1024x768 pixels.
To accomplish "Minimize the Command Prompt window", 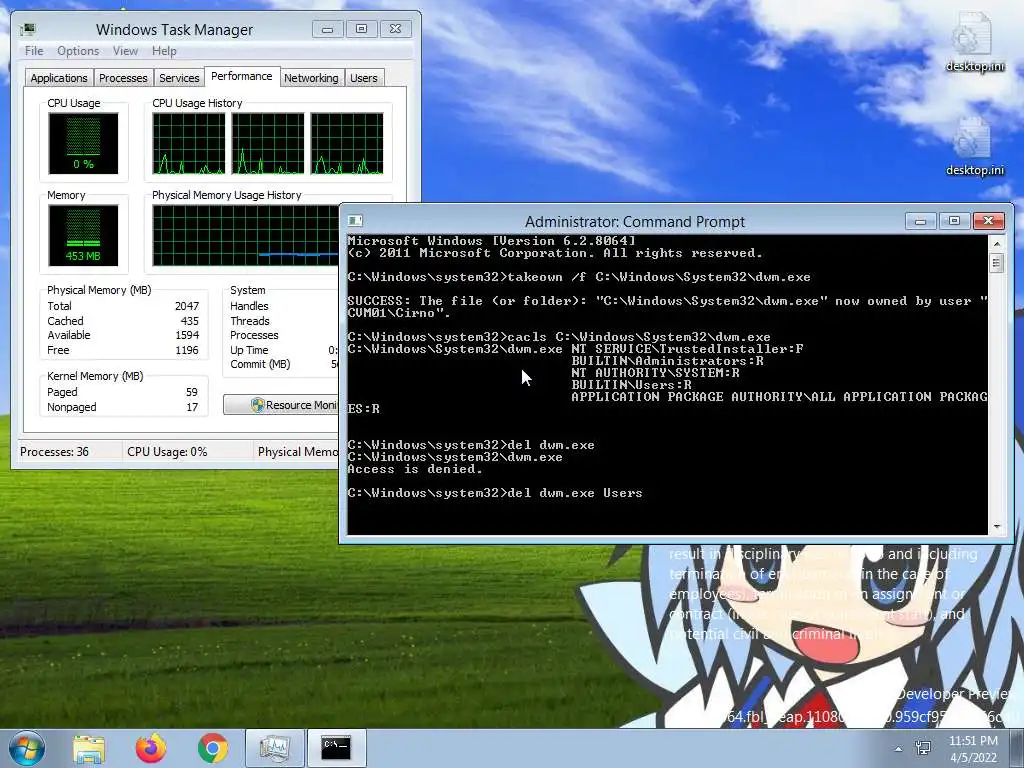I will (x=921, y=221).
